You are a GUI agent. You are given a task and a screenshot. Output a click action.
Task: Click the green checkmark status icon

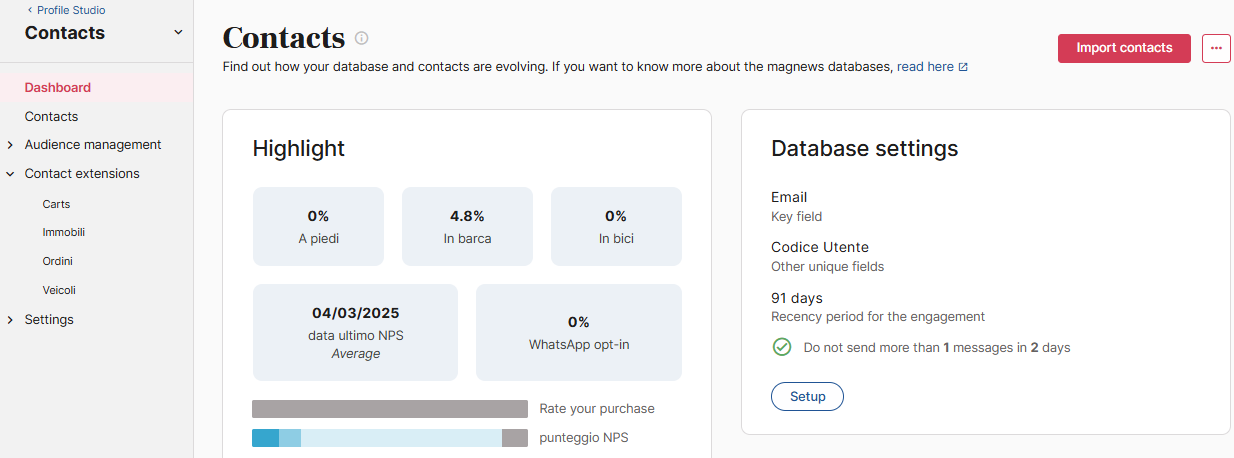click(x=782, y=348)
